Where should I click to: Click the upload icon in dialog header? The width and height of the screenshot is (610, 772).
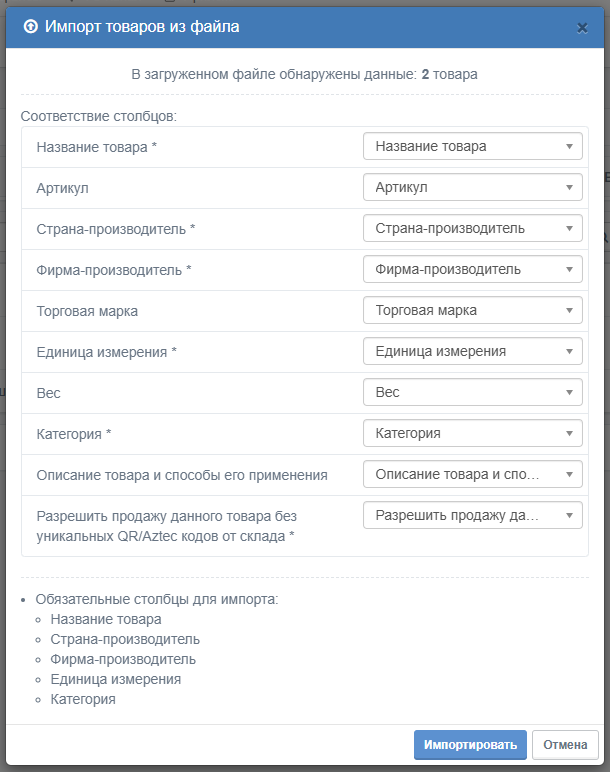(x=31, y=27)
